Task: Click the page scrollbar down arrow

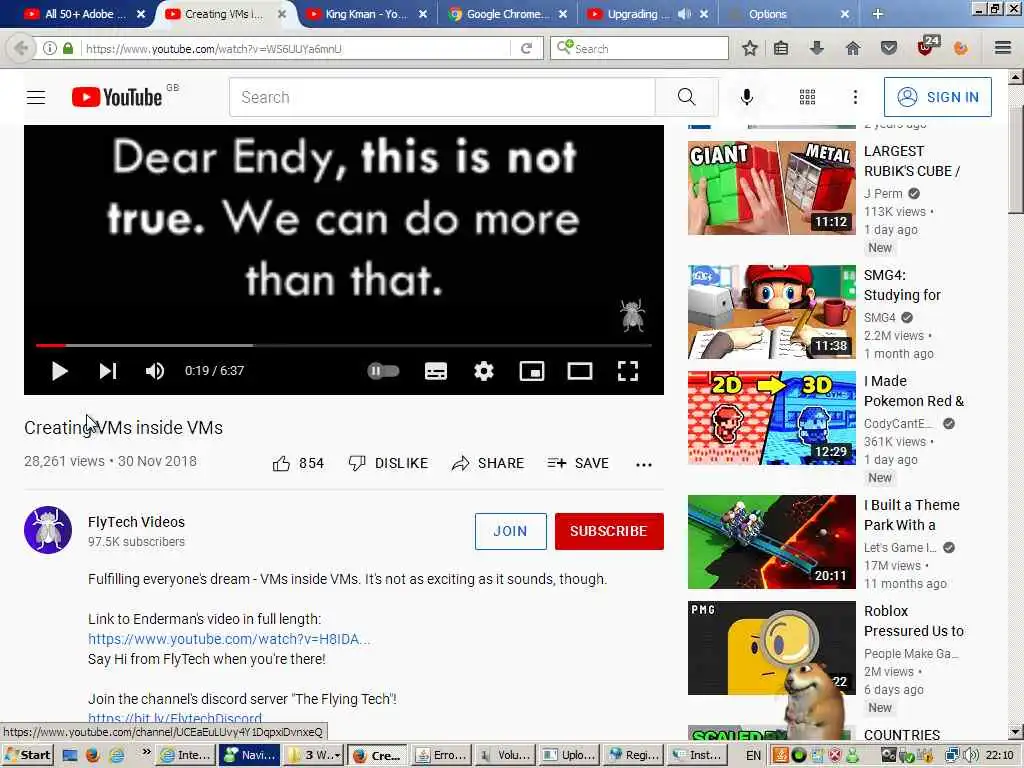Action: point(1016,732)
